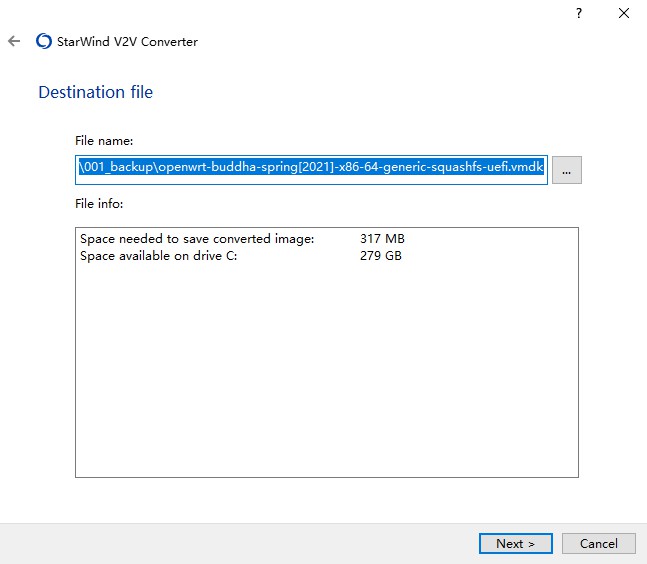Screen dimensions: 647x564
Task: Click the 279 GB free space value
Action: [x=381, y=256]
